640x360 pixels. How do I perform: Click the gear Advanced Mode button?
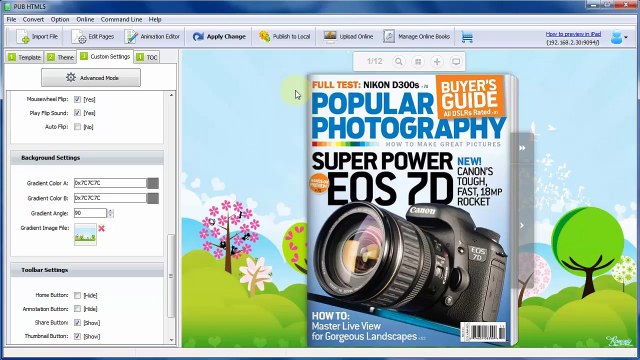point(91,78)
